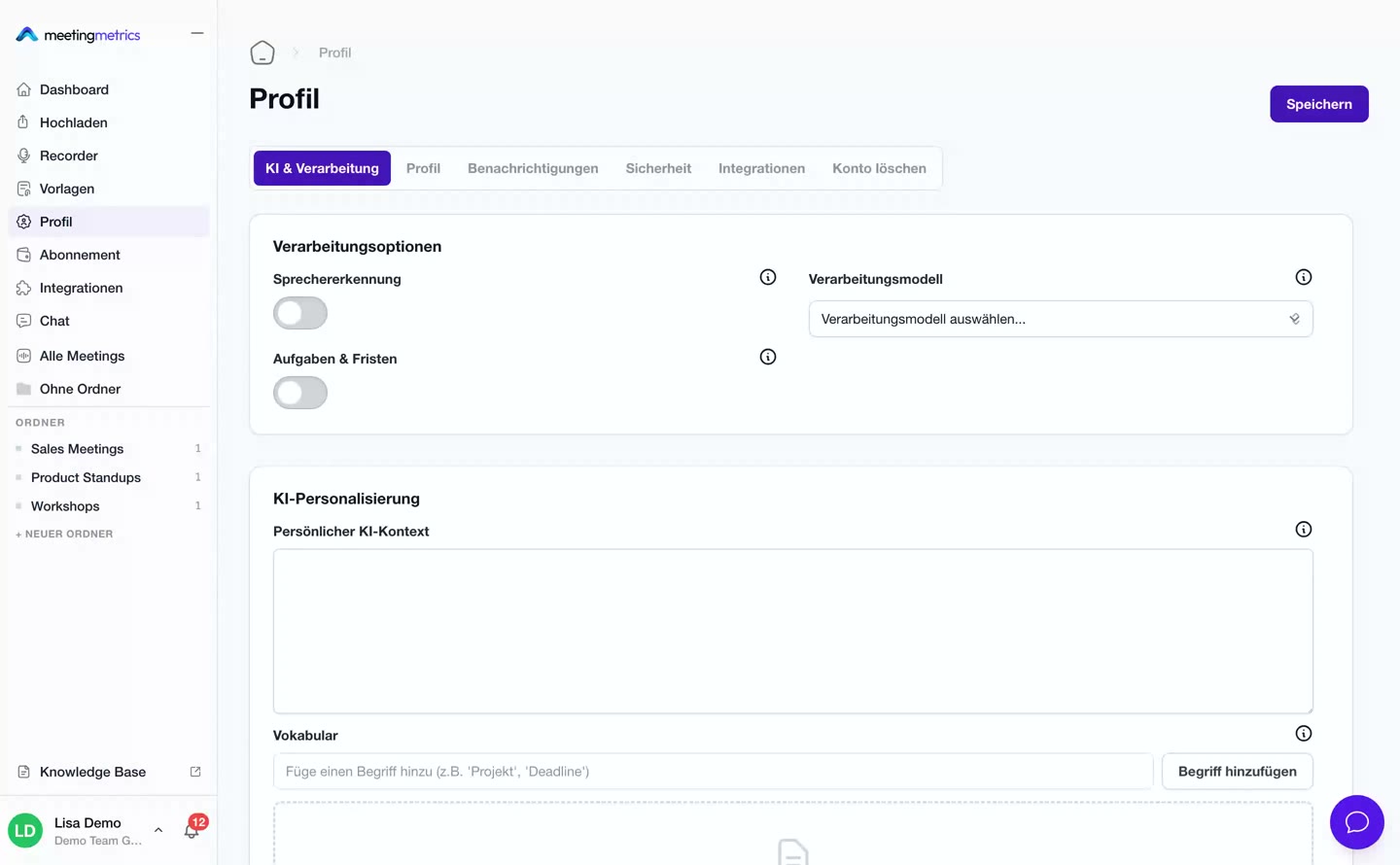This screenshot has height=865, width=1400.
Task: Click the Recorder microphone icon
Action: point(23,156)
